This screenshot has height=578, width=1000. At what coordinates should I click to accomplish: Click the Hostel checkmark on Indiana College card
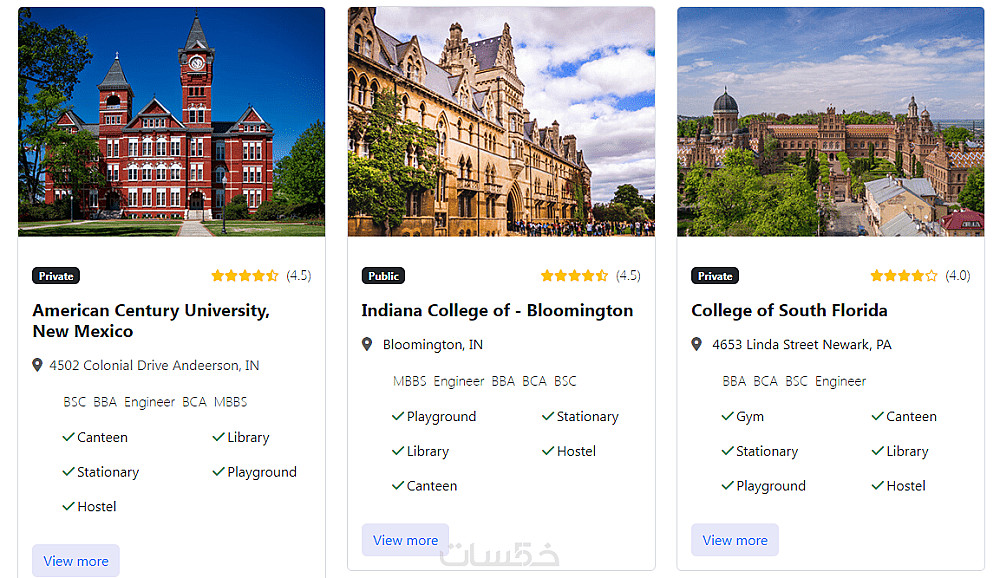click(548, 451)
